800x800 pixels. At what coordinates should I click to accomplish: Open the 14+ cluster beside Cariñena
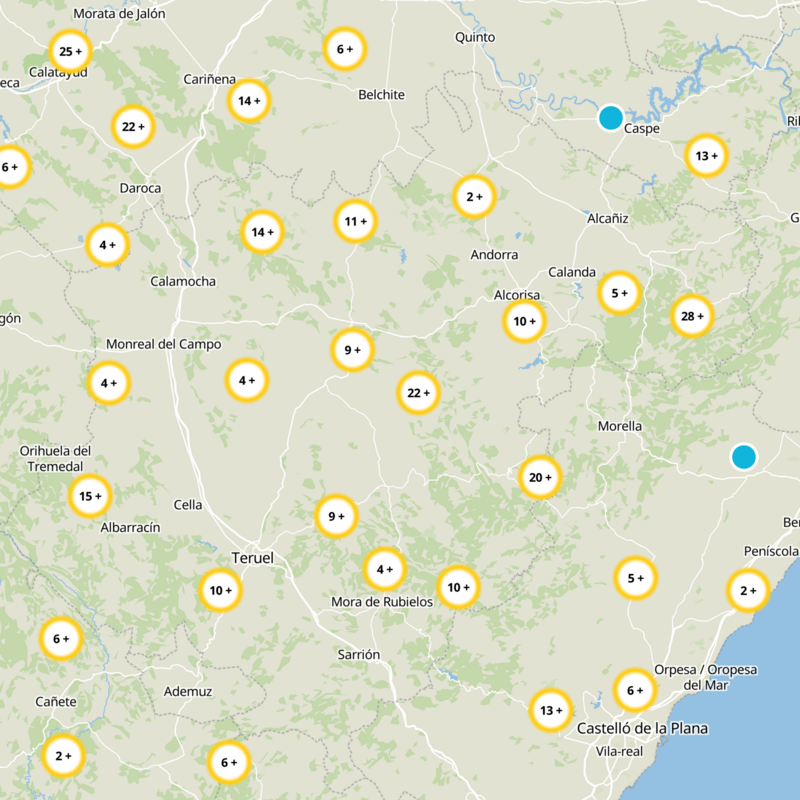249,101
